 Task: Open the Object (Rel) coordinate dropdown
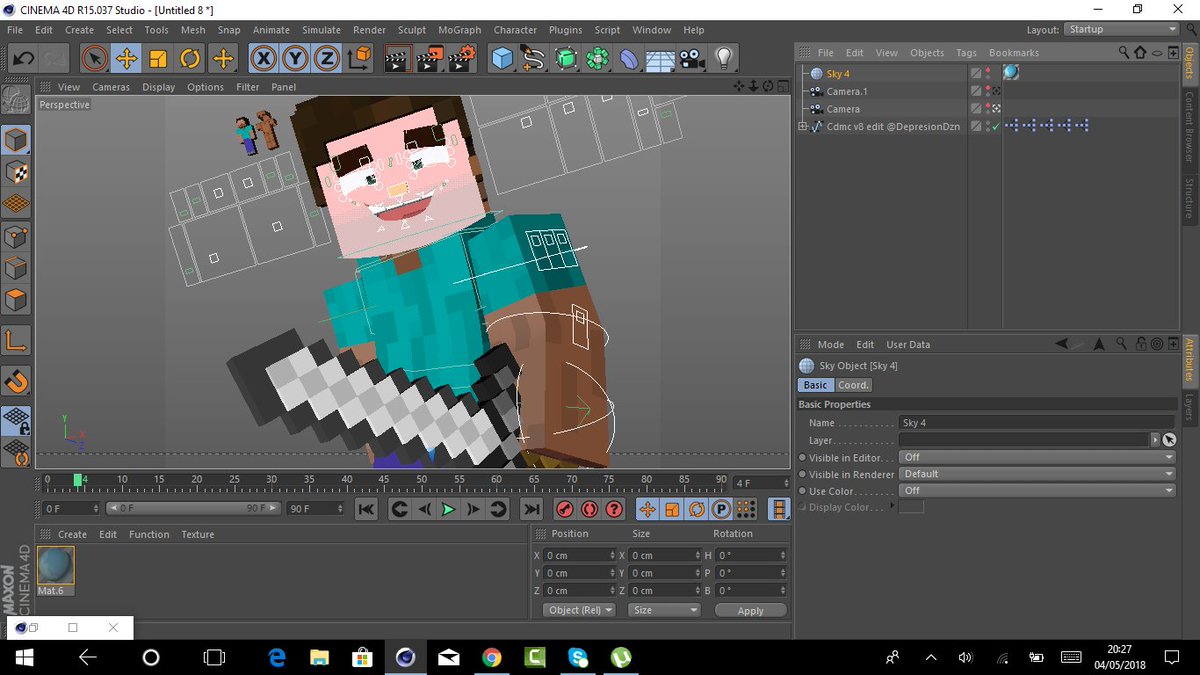(x=579, y=610)
